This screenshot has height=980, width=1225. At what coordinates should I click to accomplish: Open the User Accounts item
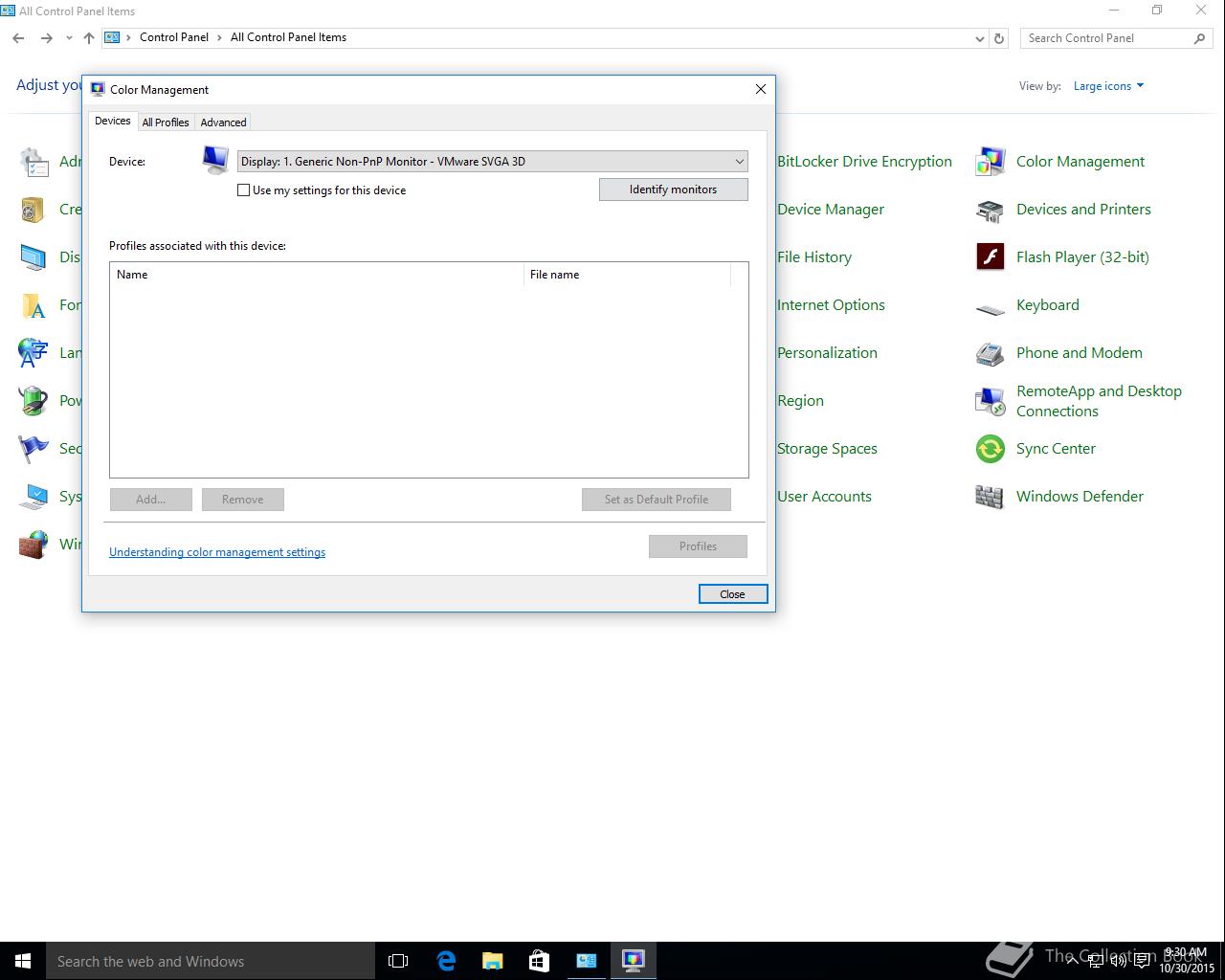click(825, 497)
